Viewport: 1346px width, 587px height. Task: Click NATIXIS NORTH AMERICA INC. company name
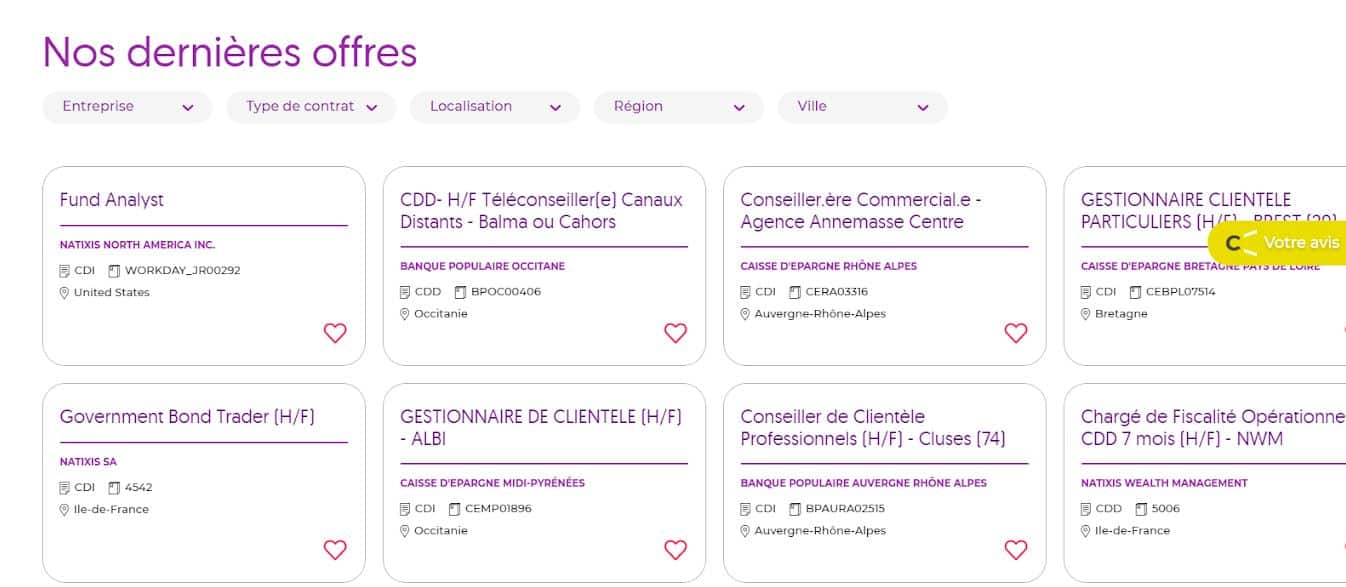click(x=137, y=245)
